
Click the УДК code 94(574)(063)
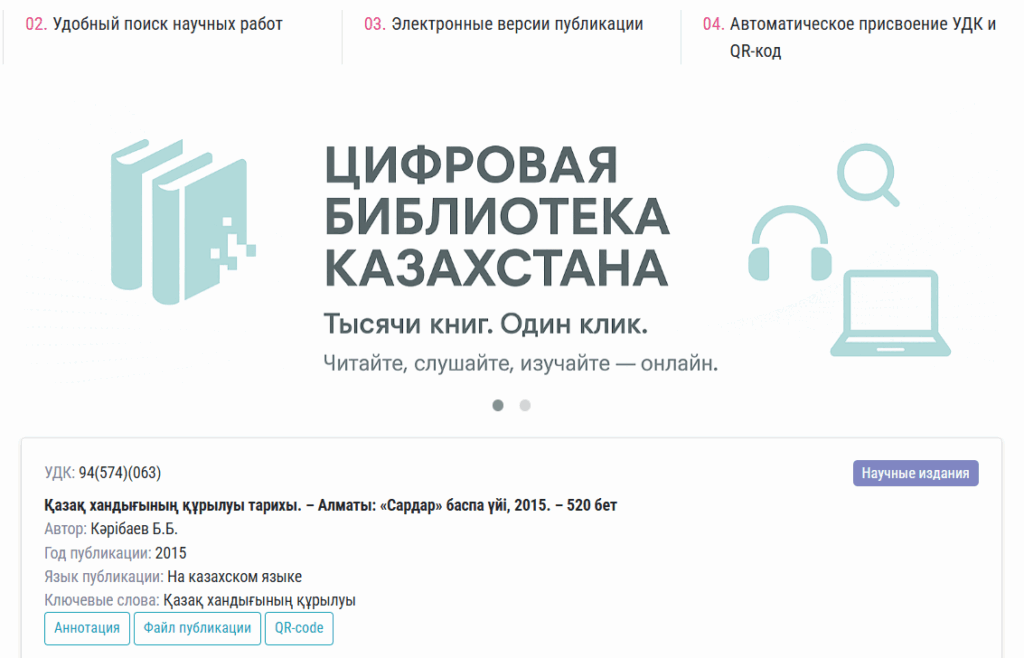[120, 473]
